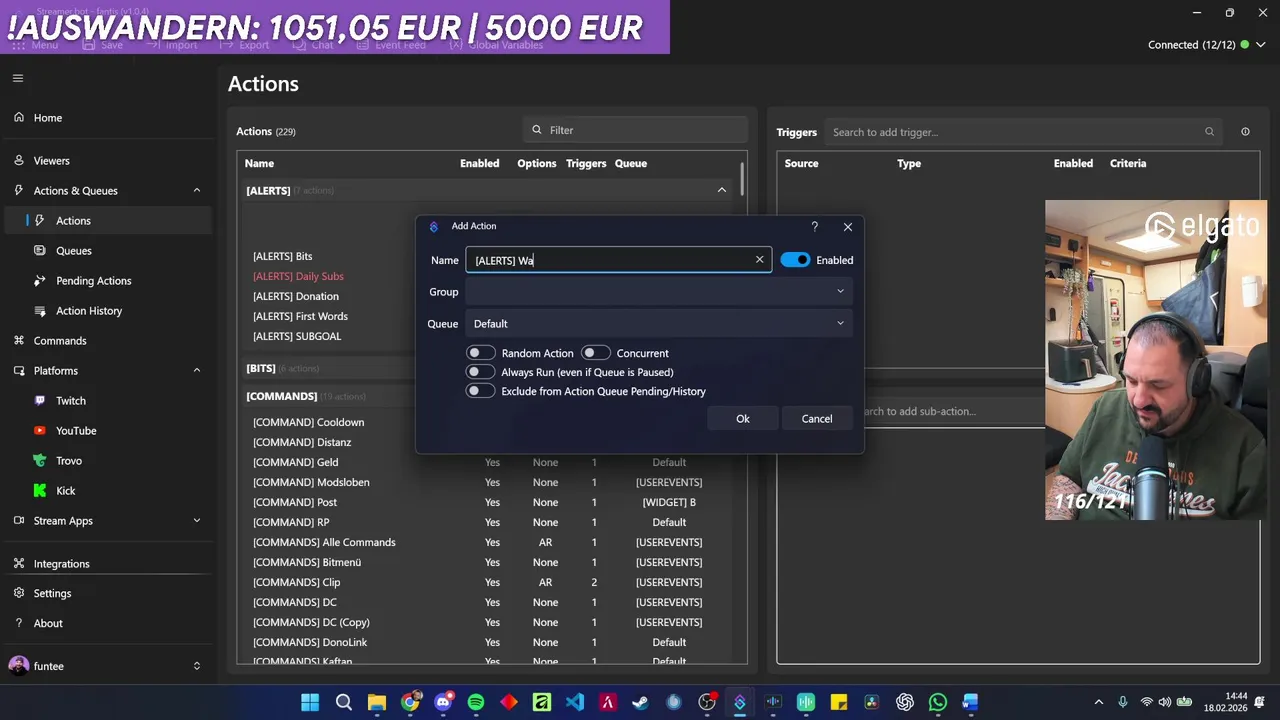Select the [ALERTS] First Words action
Screen dimensions: 1280x720
(300, 316)
